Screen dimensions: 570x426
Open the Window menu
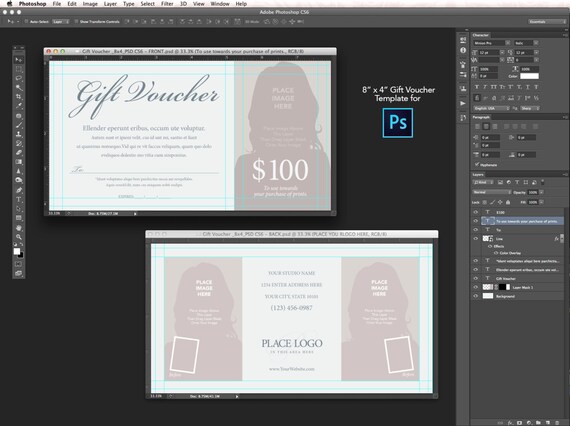click(220, 4)
